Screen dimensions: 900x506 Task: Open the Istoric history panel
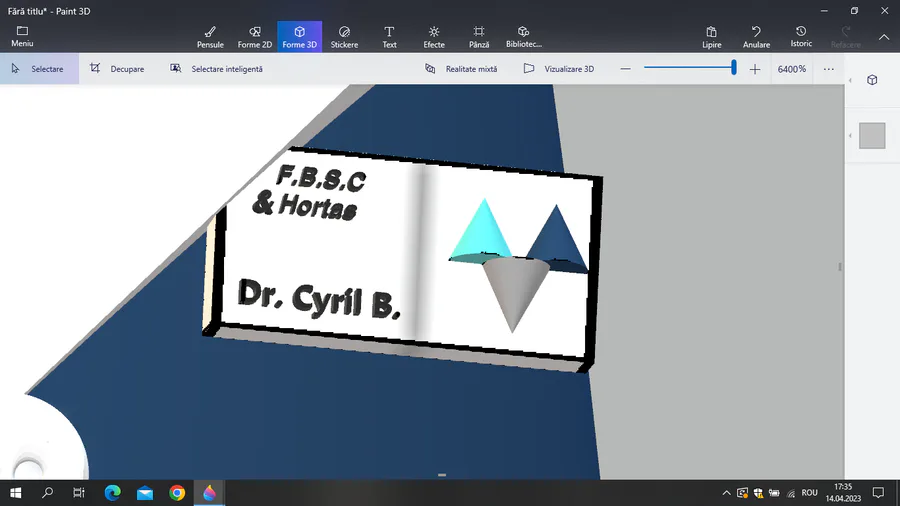[801, 37]
